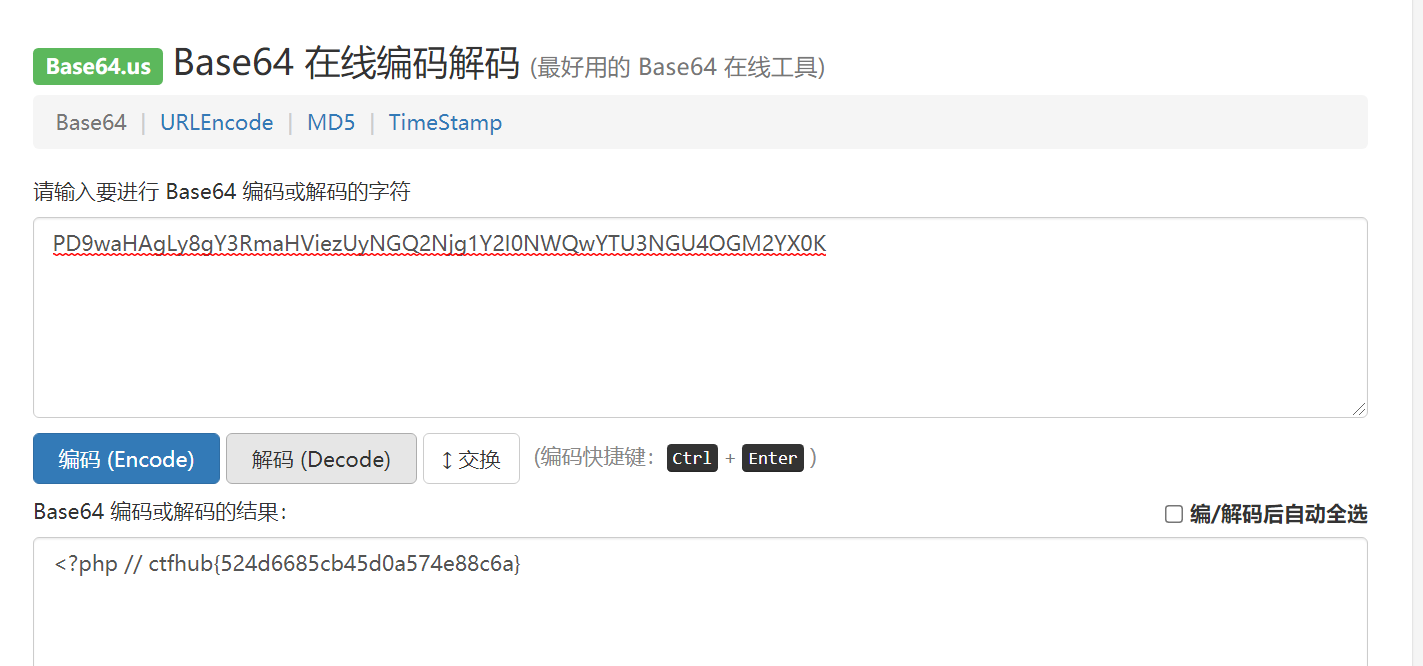1423x666 pixels.
Task: Go to the TimeStamp tool
Action: pyautogui.click(x=445, y=122)
